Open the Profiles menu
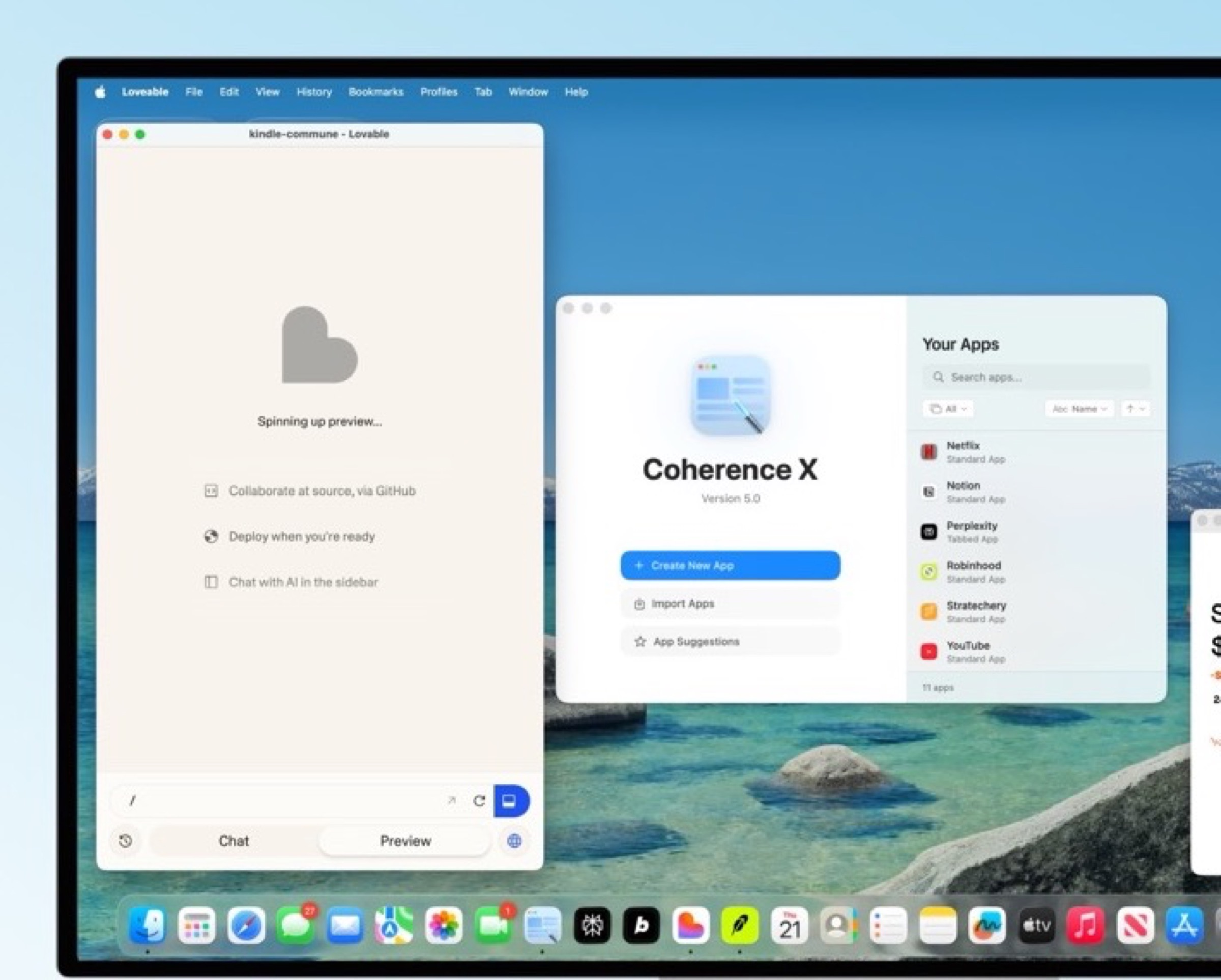The height and width of the screenshot is (980, 1221). tap(439, 92)
